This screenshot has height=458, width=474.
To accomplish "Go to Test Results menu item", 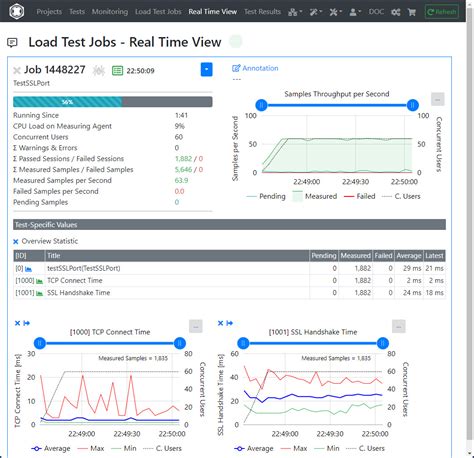I will tap(262, 12).
